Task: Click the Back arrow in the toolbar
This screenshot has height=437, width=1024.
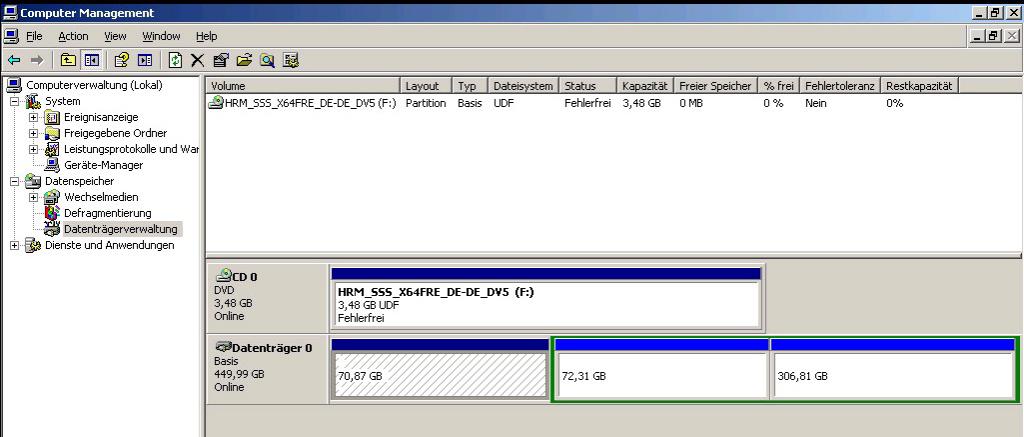Action: (x=14, y=61)
